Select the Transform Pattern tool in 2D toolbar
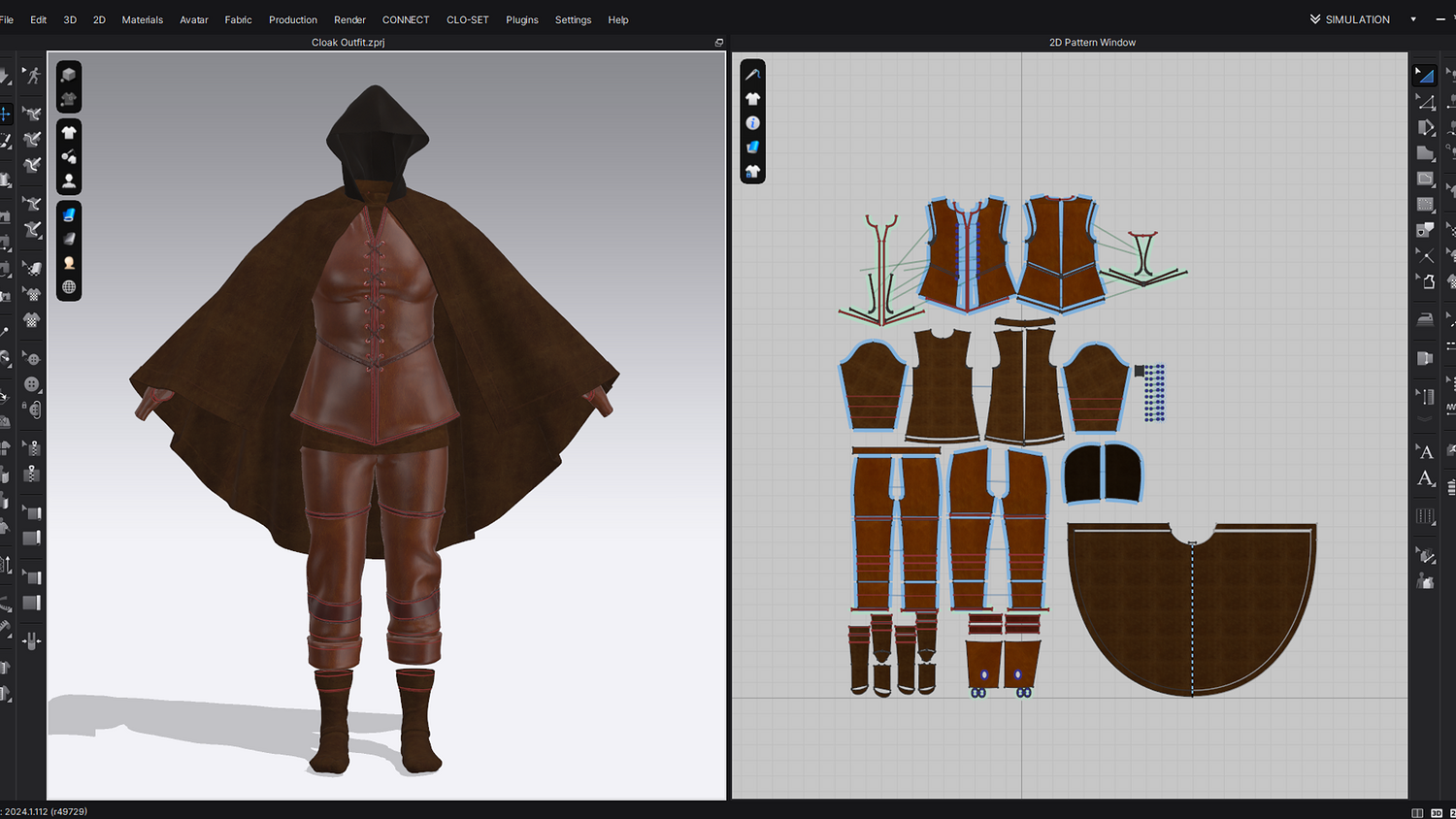Screen dimensions: 1456x819 click(x=1424, y=75)
